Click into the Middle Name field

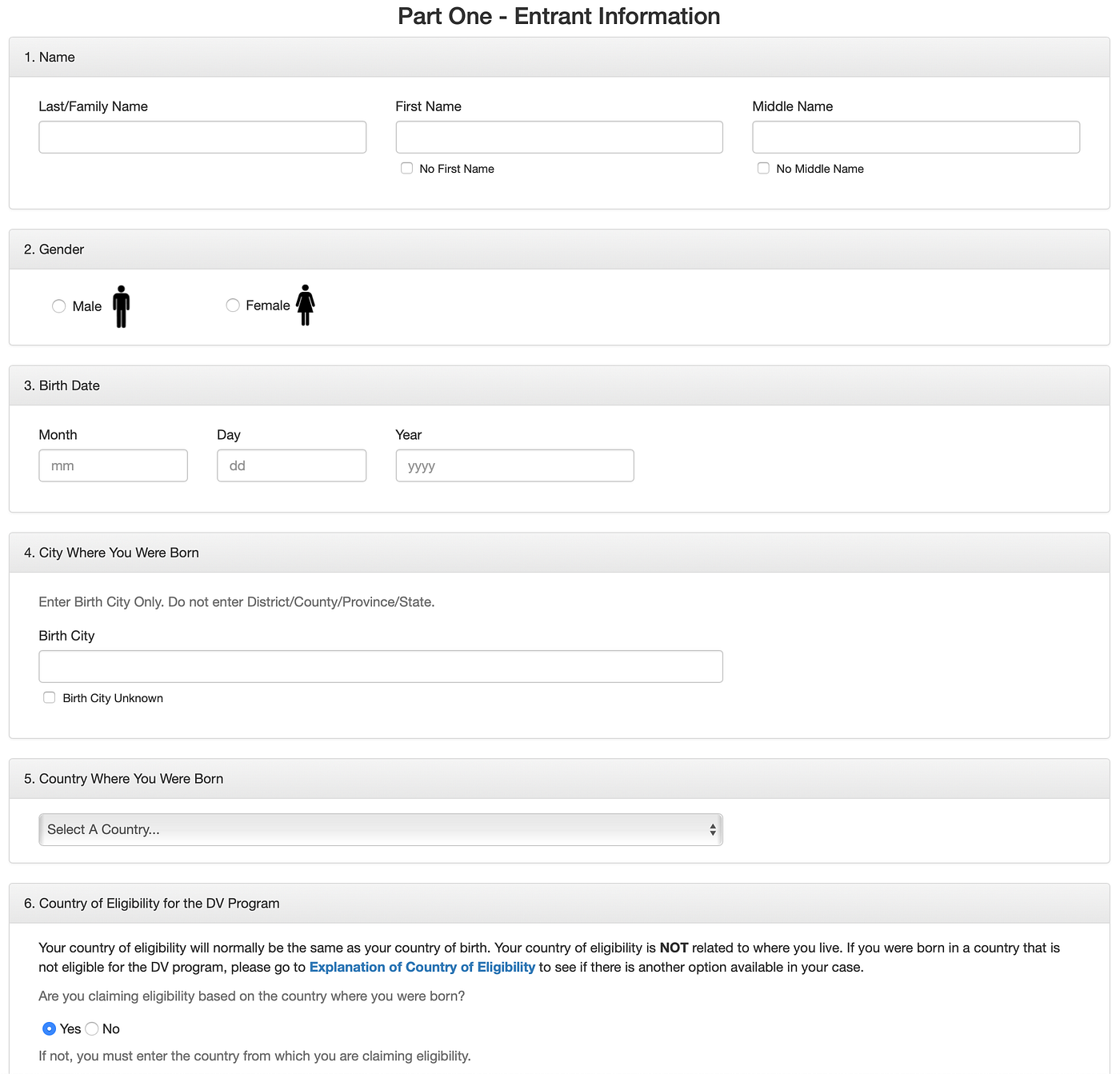coord(916,137)
